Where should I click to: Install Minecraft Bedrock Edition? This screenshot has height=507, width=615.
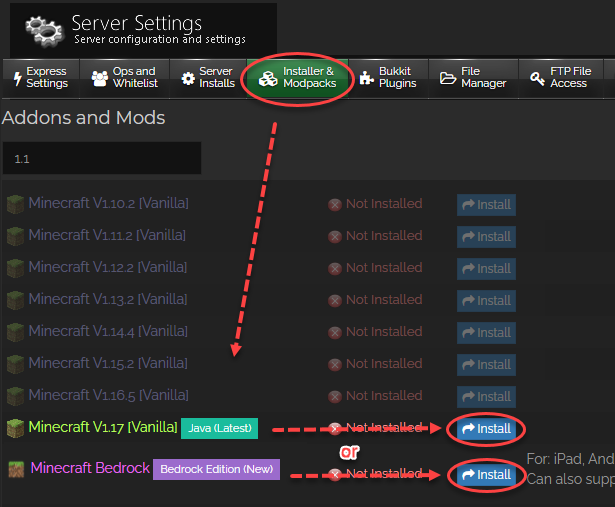click(486, 475)
